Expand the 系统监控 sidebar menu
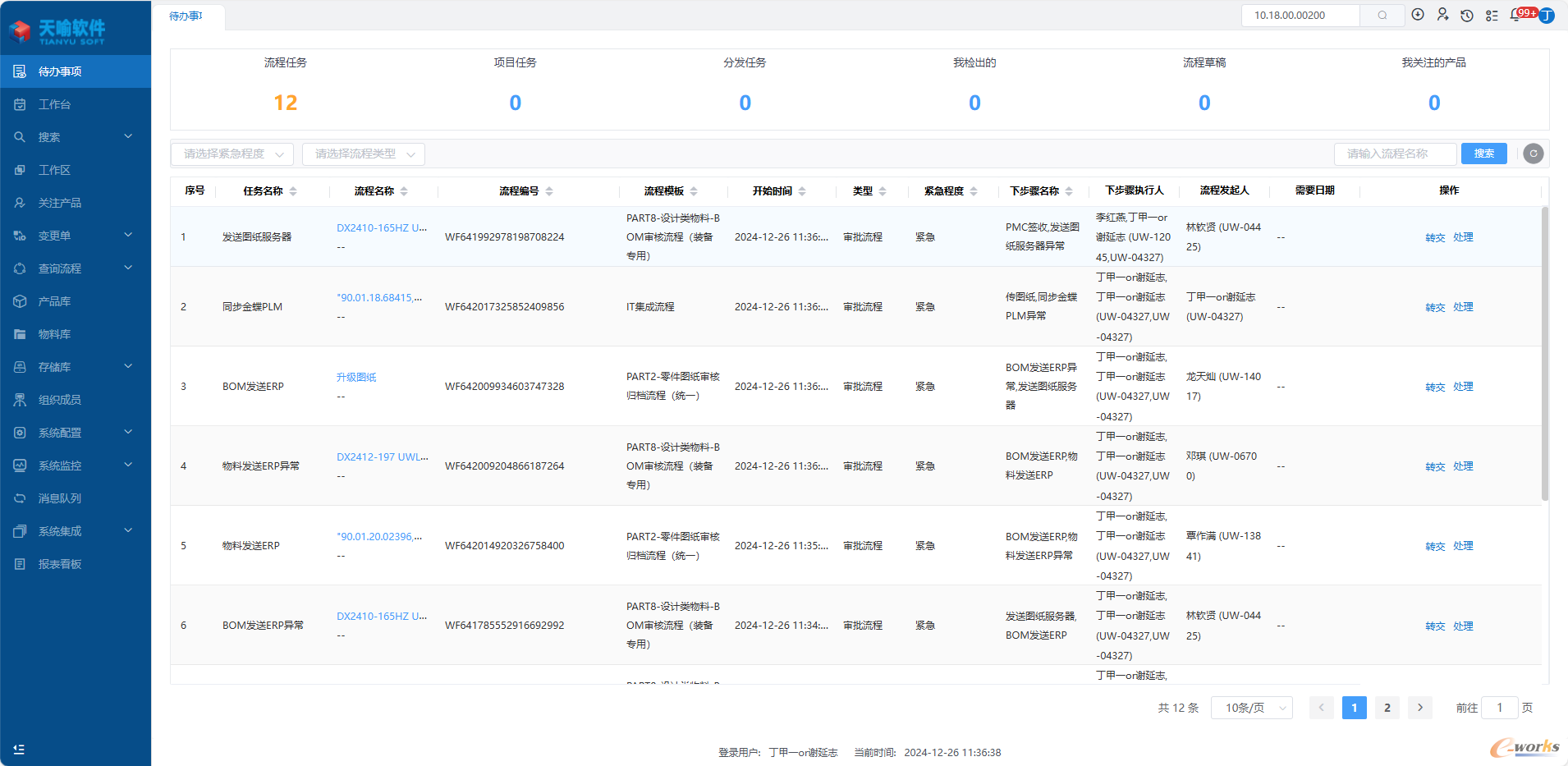 76,466
